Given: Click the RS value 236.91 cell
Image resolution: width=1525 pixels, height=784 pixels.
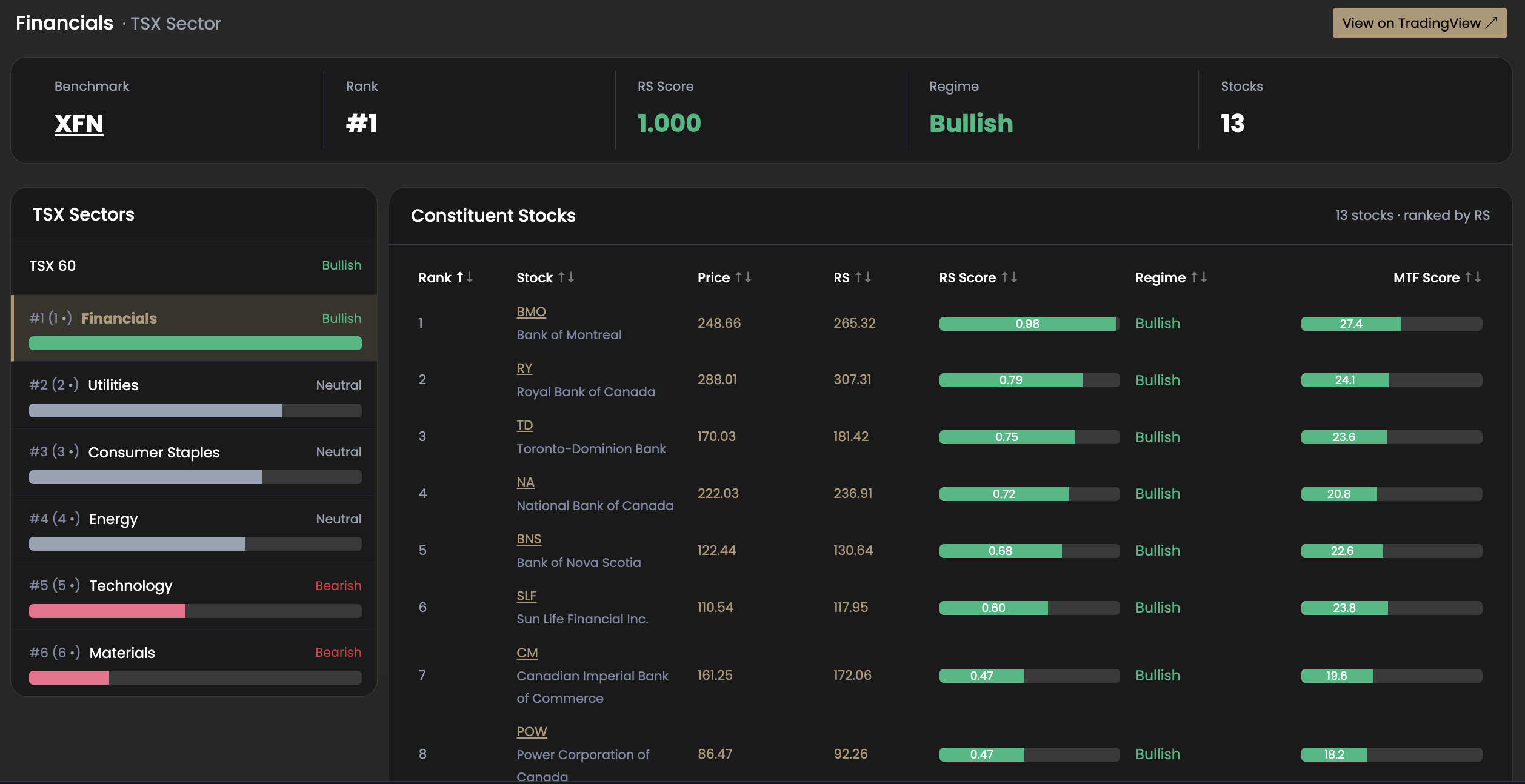Looking at the screenshot, I should 853,493.
